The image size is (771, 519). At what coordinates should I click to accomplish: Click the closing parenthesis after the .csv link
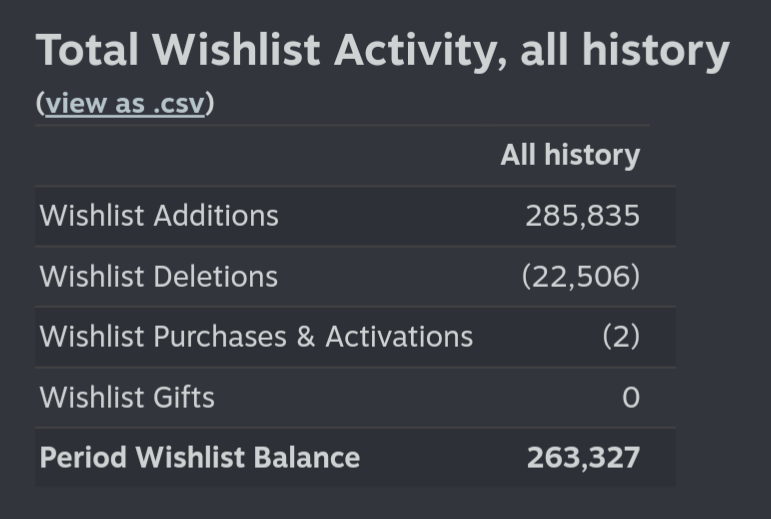pyautogui.click(x=210, y=103)
